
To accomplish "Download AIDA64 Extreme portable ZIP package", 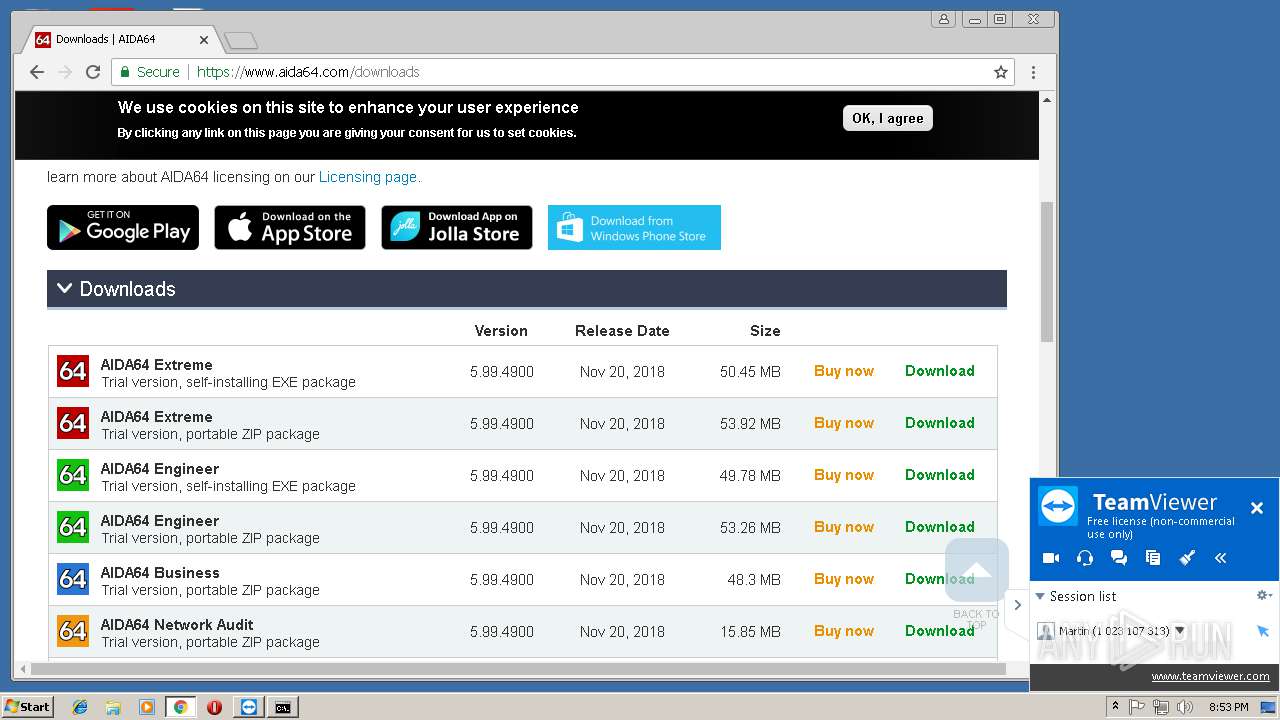I will 939,423.
